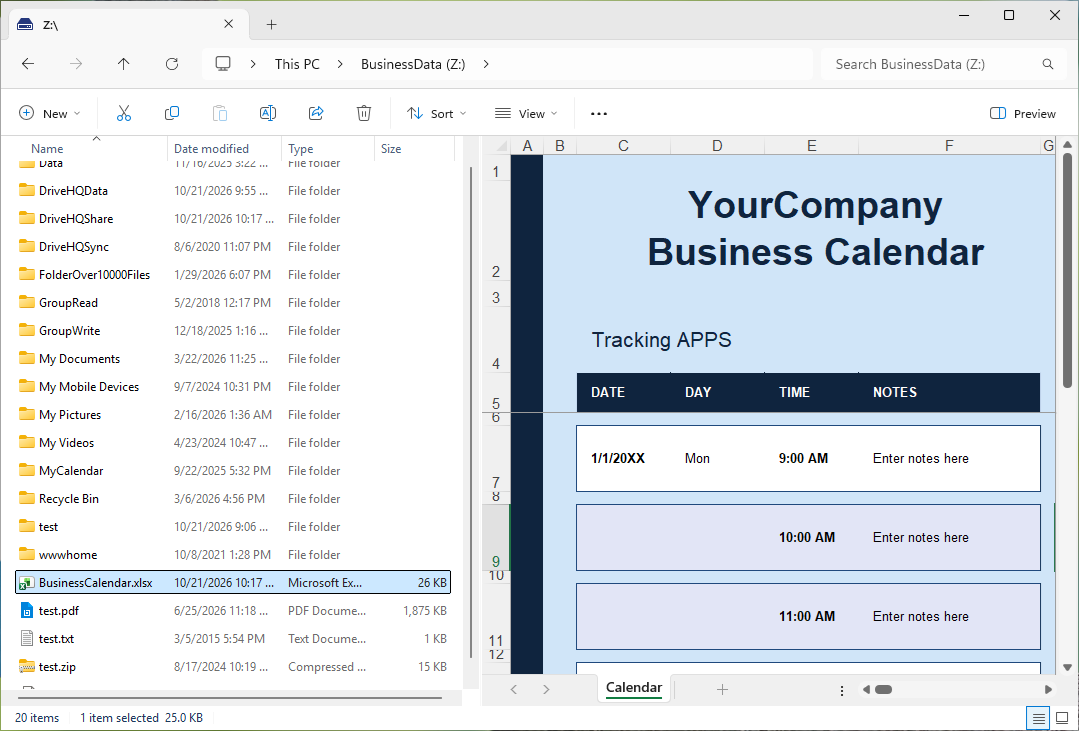Click the Cut scissors icon
Image resolution: width=1079 pixels, height=731 pixels.
[124, 114]
